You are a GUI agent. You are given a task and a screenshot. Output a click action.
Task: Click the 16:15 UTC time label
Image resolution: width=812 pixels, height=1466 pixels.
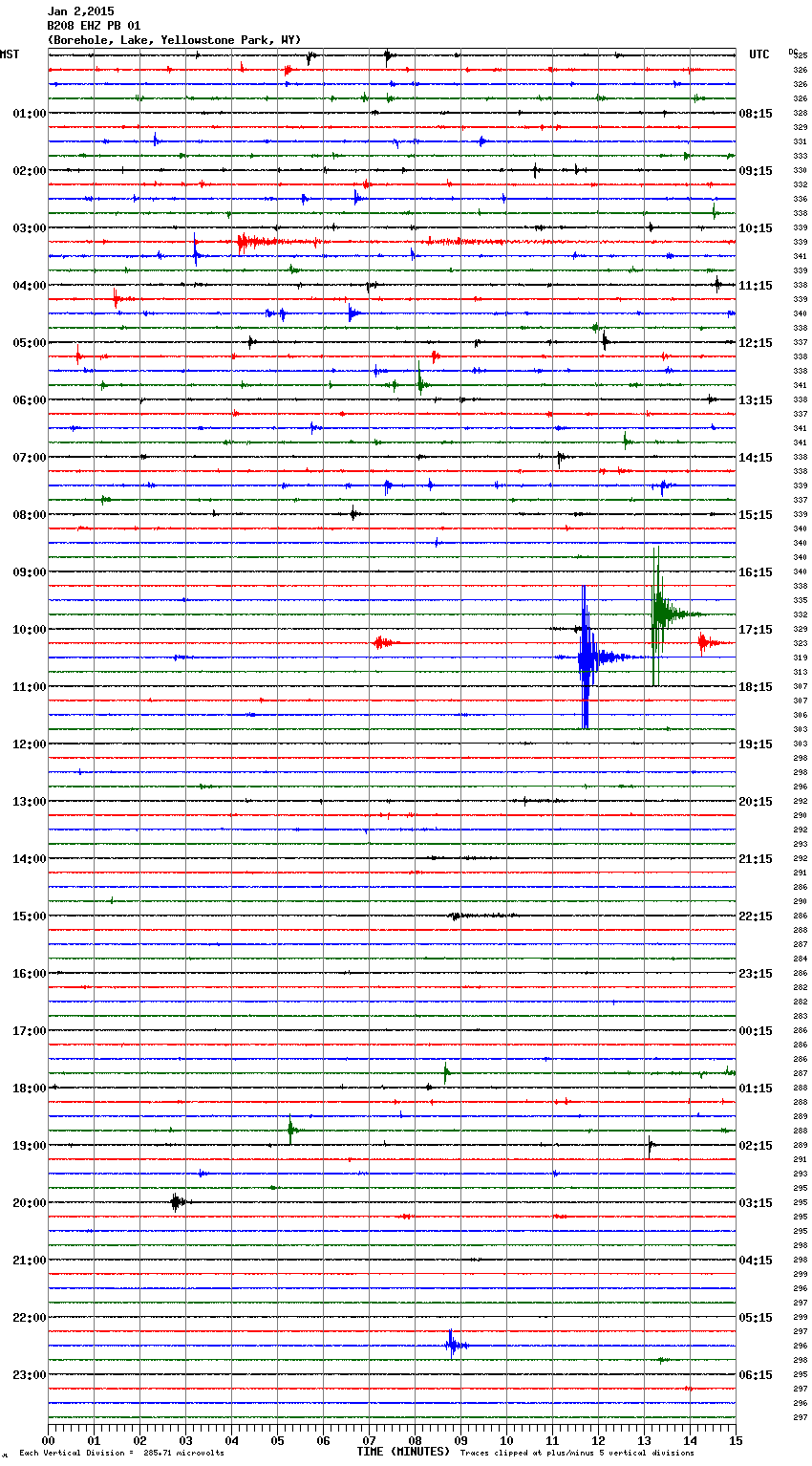tap(756, 572)
